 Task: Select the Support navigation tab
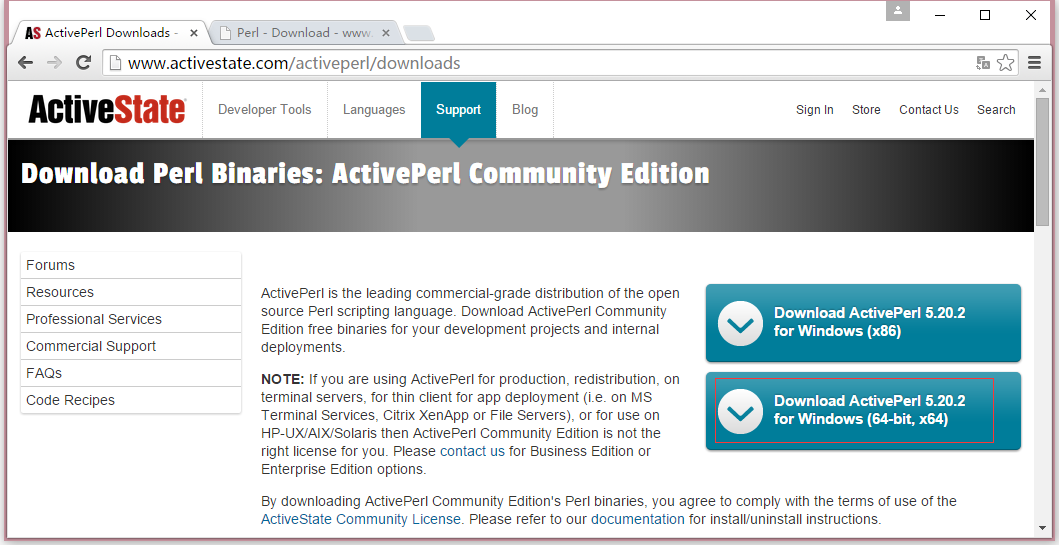[459, 109]
